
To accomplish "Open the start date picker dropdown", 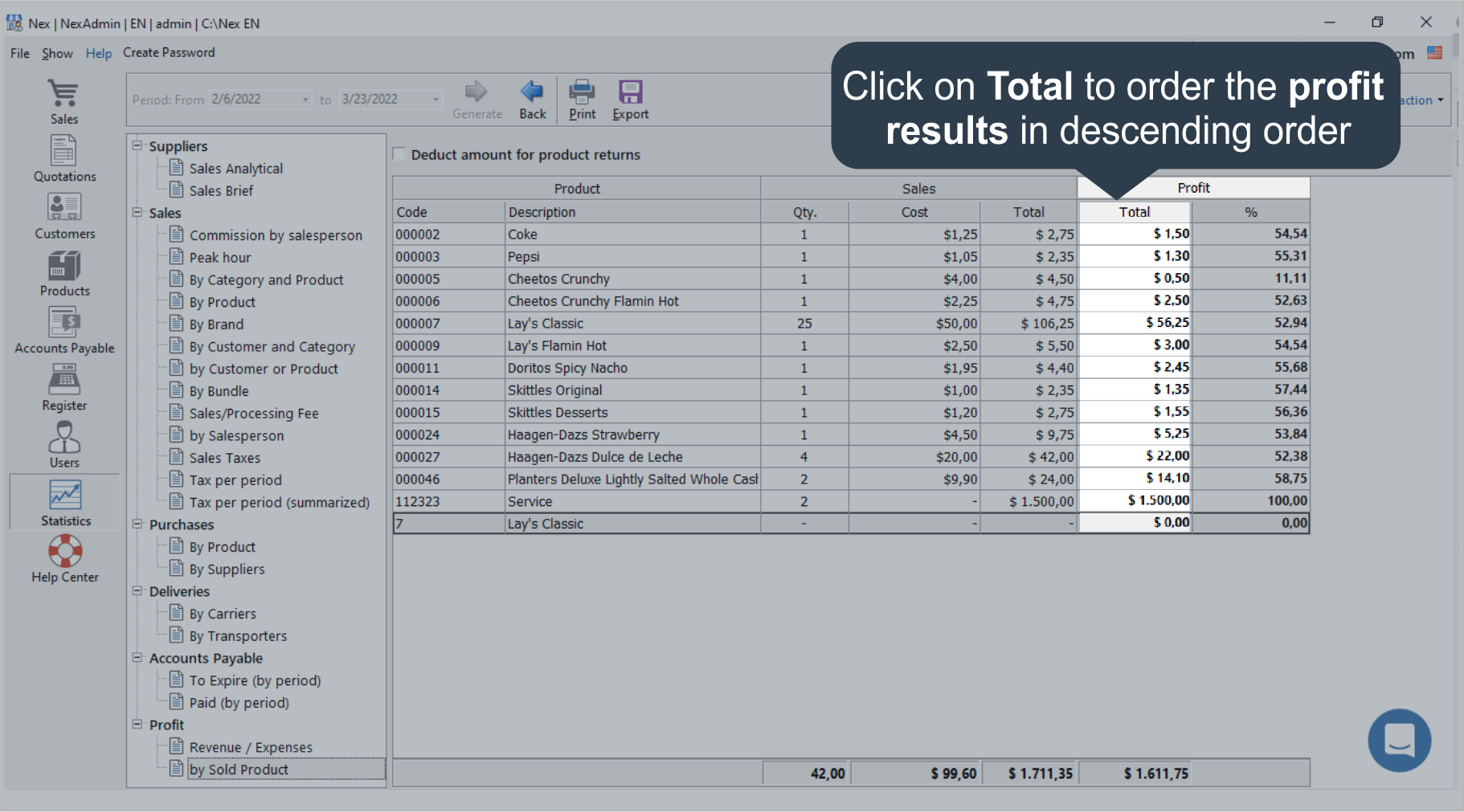I will click(305, 99).
